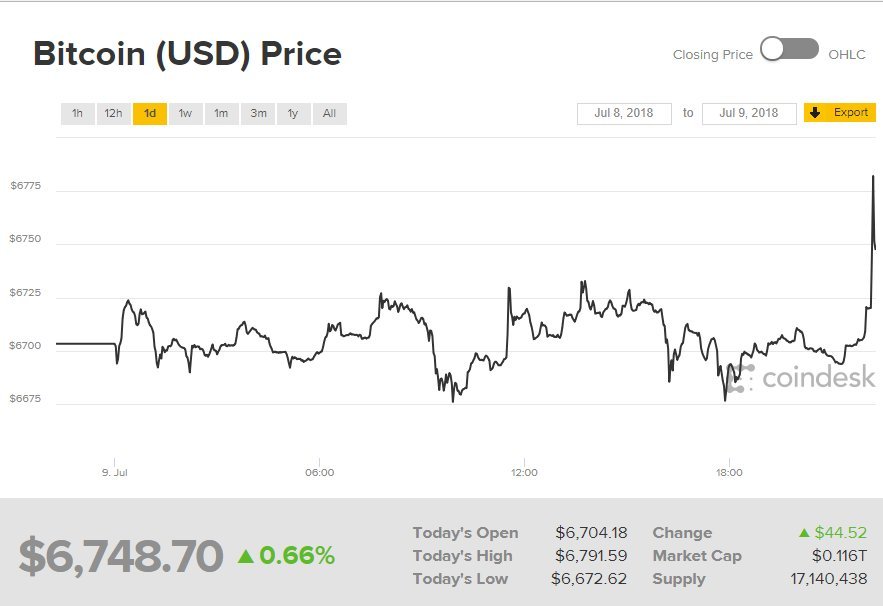View the 1y price range

tap(293, 114)
